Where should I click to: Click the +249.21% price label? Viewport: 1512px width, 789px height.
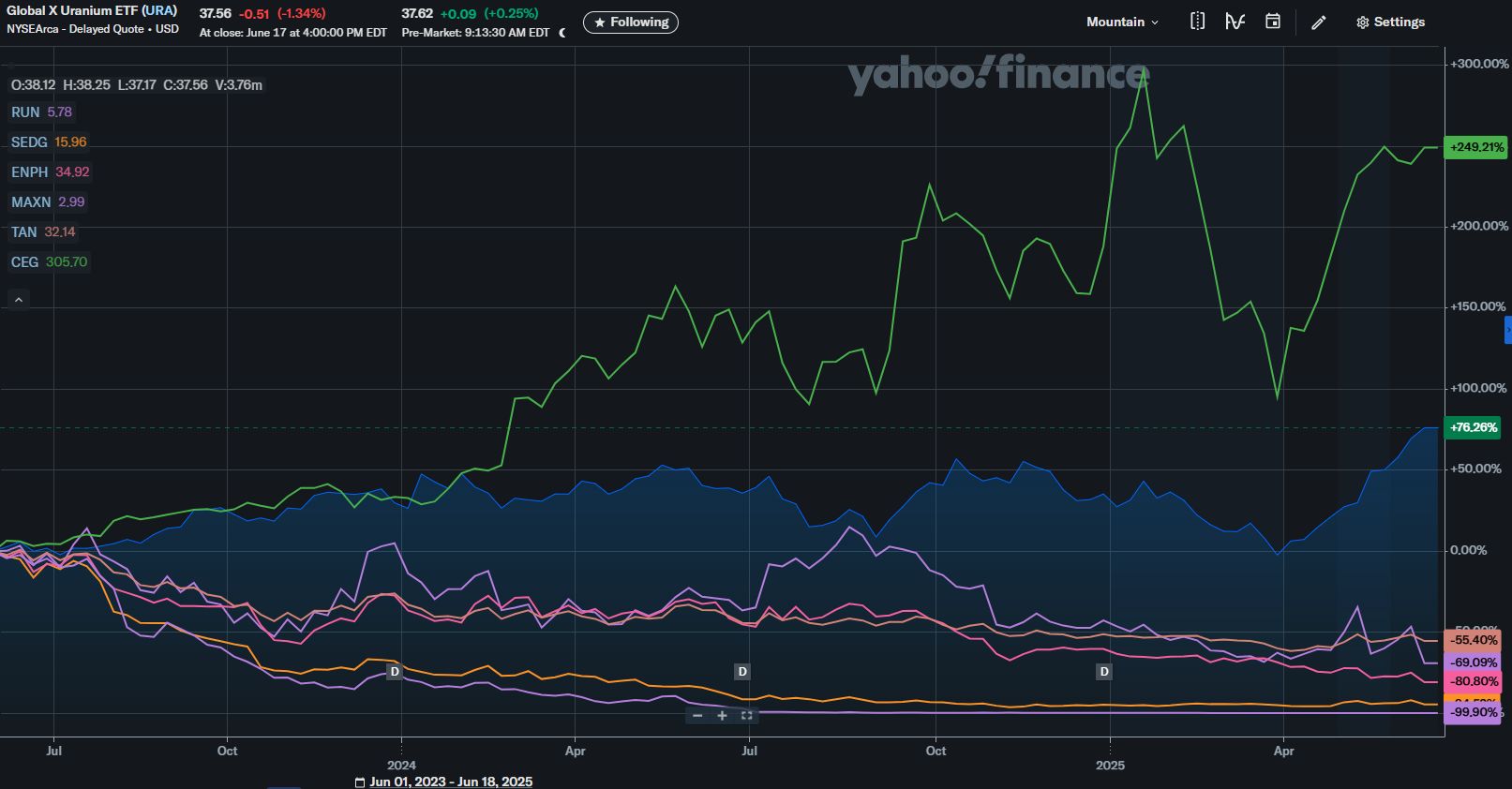tap(1475, 147)
